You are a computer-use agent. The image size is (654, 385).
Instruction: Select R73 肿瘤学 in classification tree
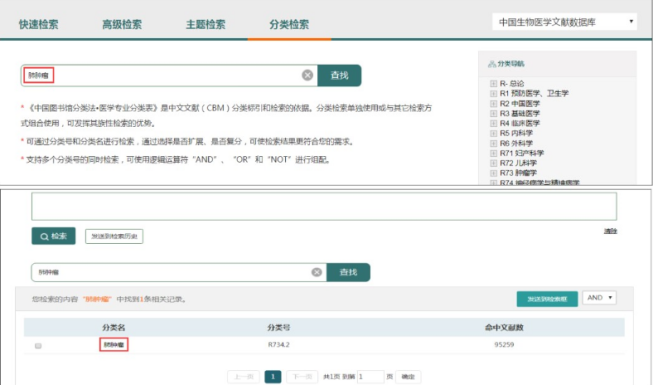[x=518, y=173]
